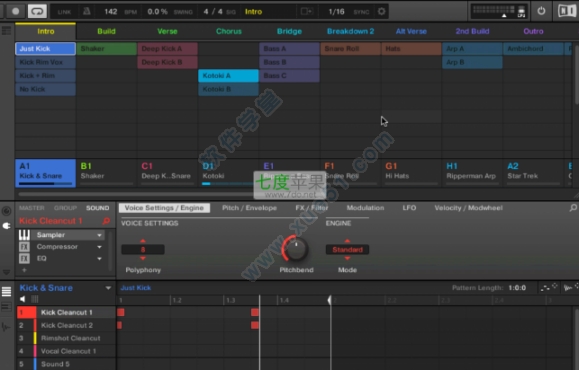Select group B1 Shaker

pyautogui.click(x=106, y=173)
